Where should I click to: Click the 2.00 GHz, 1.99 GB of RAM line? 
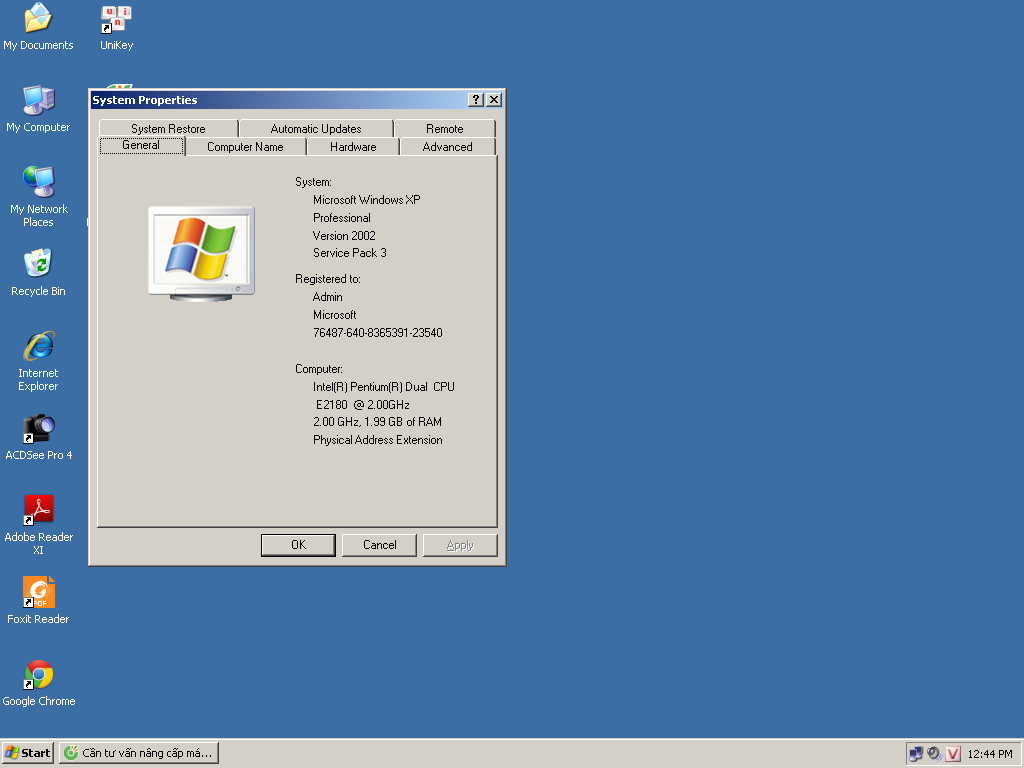pyautogui.click(x=377, y=422)
